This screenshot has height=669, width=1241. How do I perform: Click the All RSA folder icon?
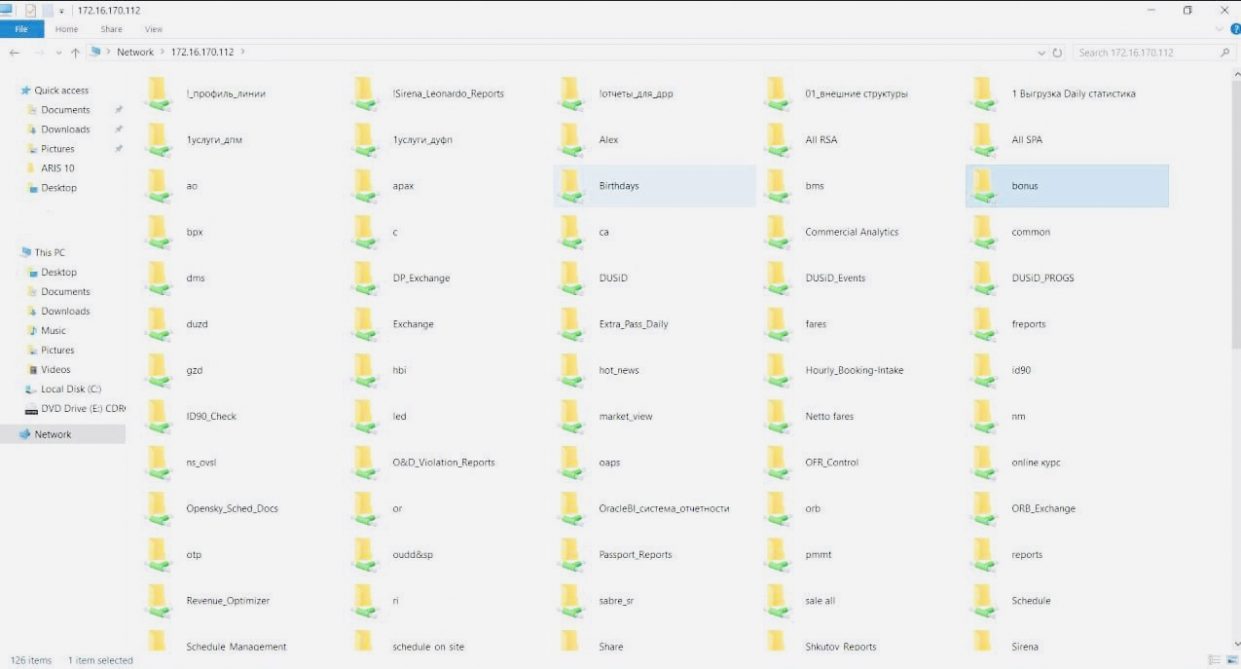click(x=777, y=140)
